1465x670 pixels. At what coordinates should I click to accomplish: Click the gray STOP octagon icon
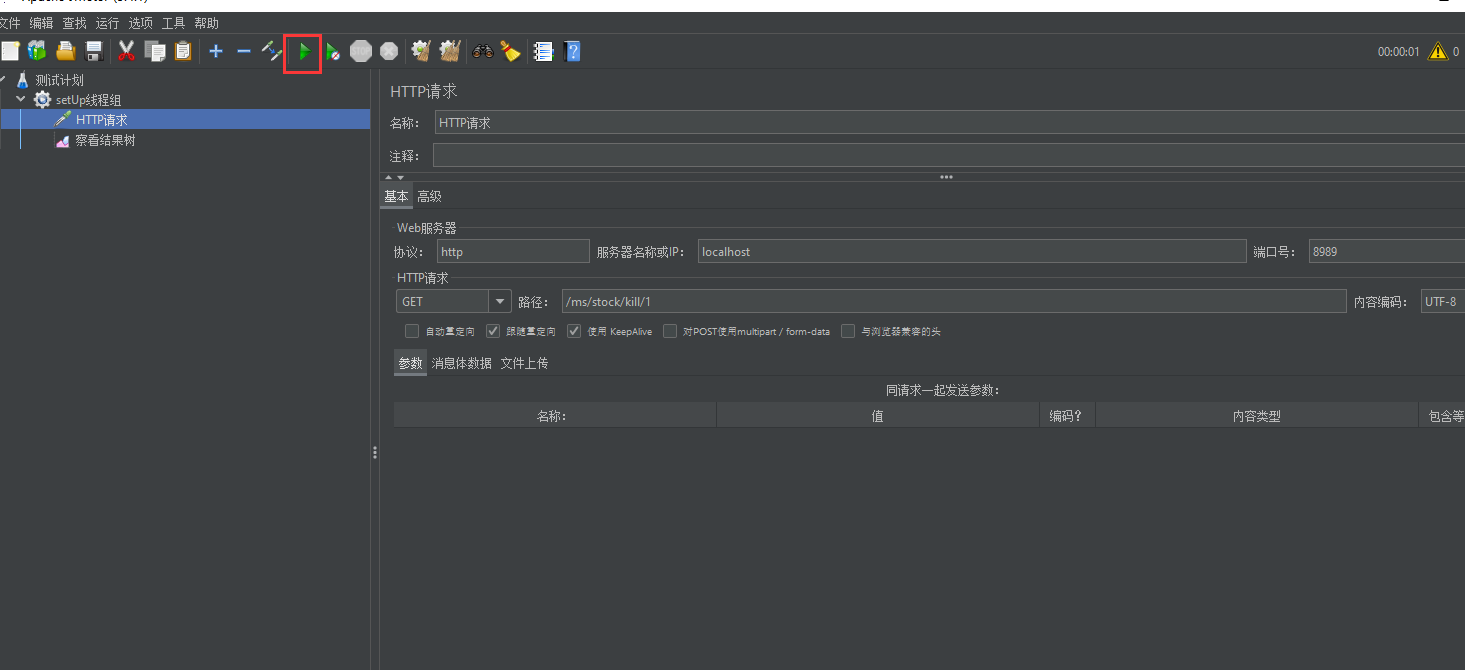361,51
